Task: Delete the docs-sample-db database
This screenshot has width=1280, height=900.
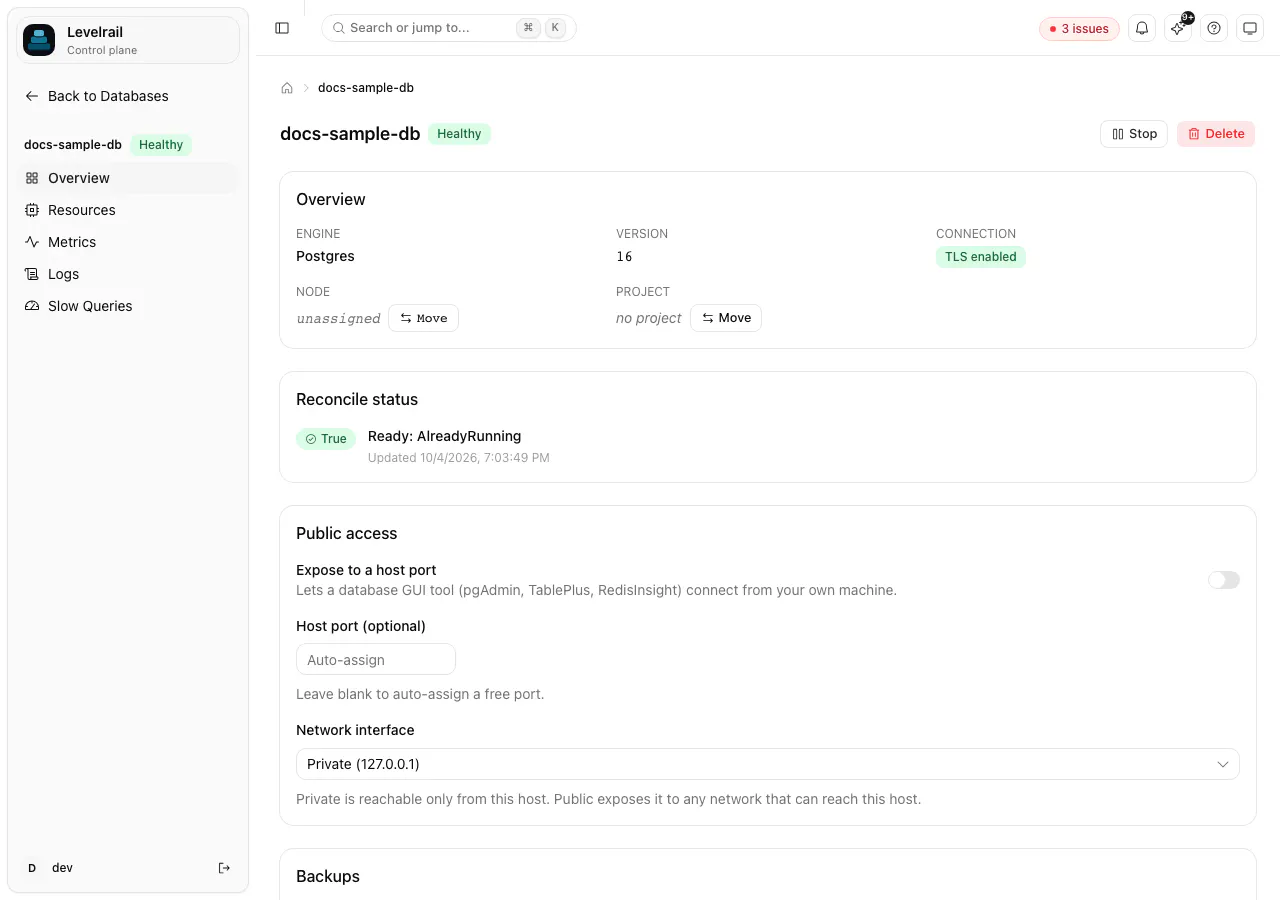Action: (x=1216, y=134)
